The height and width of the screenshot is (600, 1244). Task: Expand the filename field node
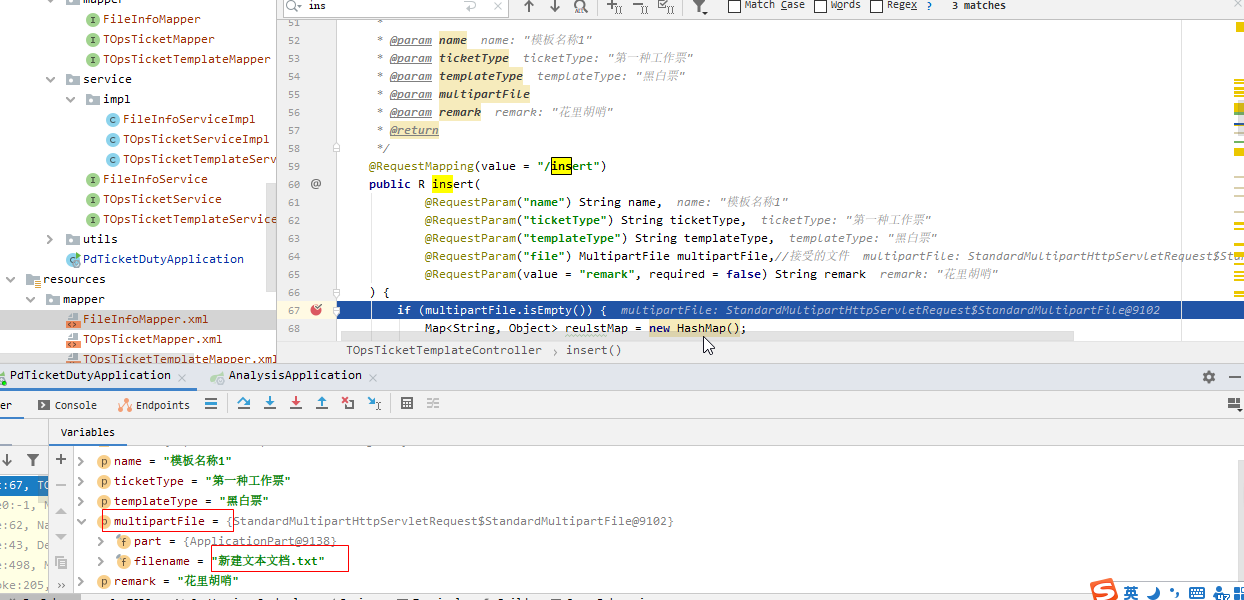[x=101, y=561]
